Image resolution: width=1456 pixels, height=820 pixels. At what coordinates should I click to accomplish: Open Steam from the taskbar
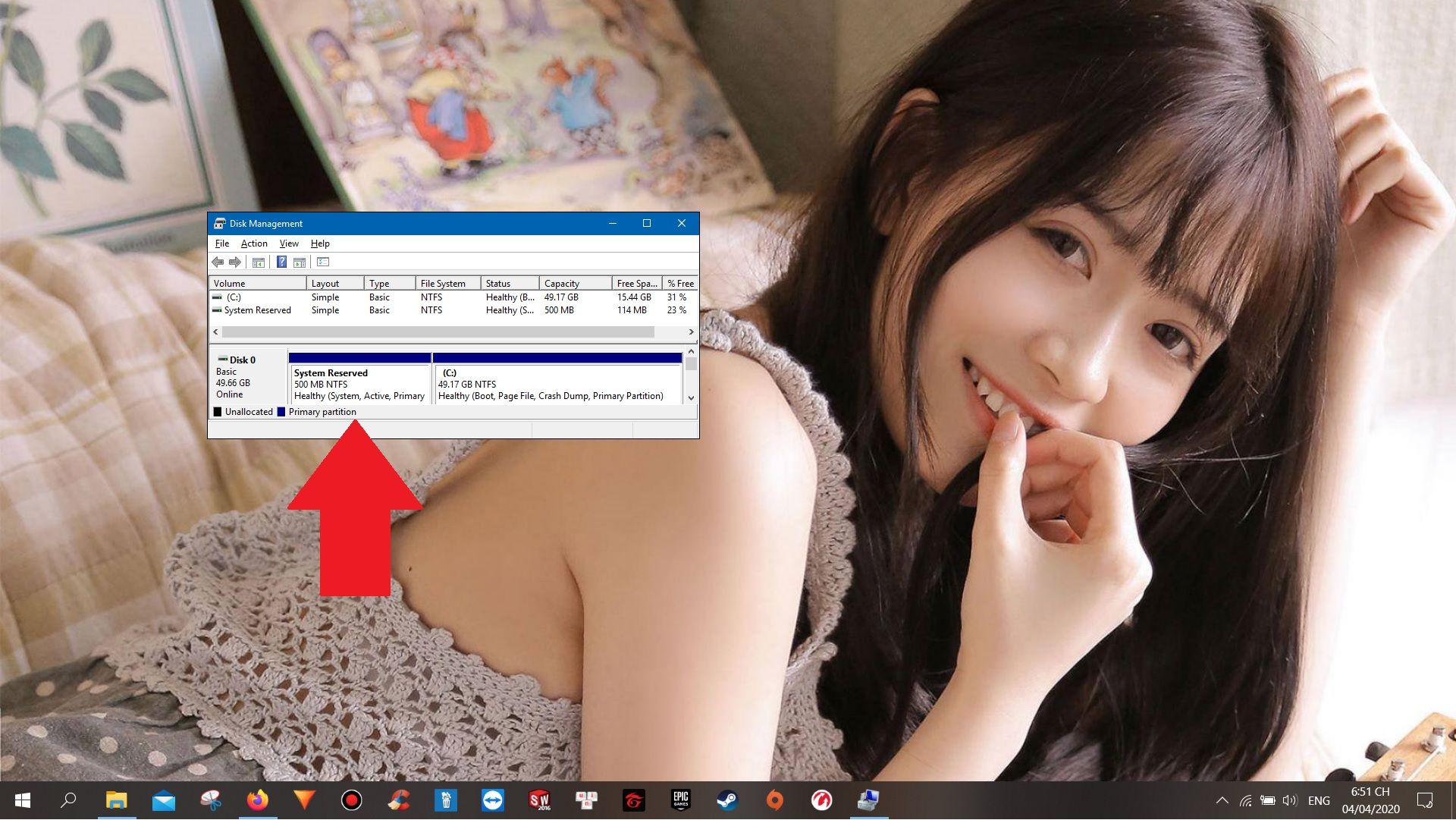tap(727, 800)
